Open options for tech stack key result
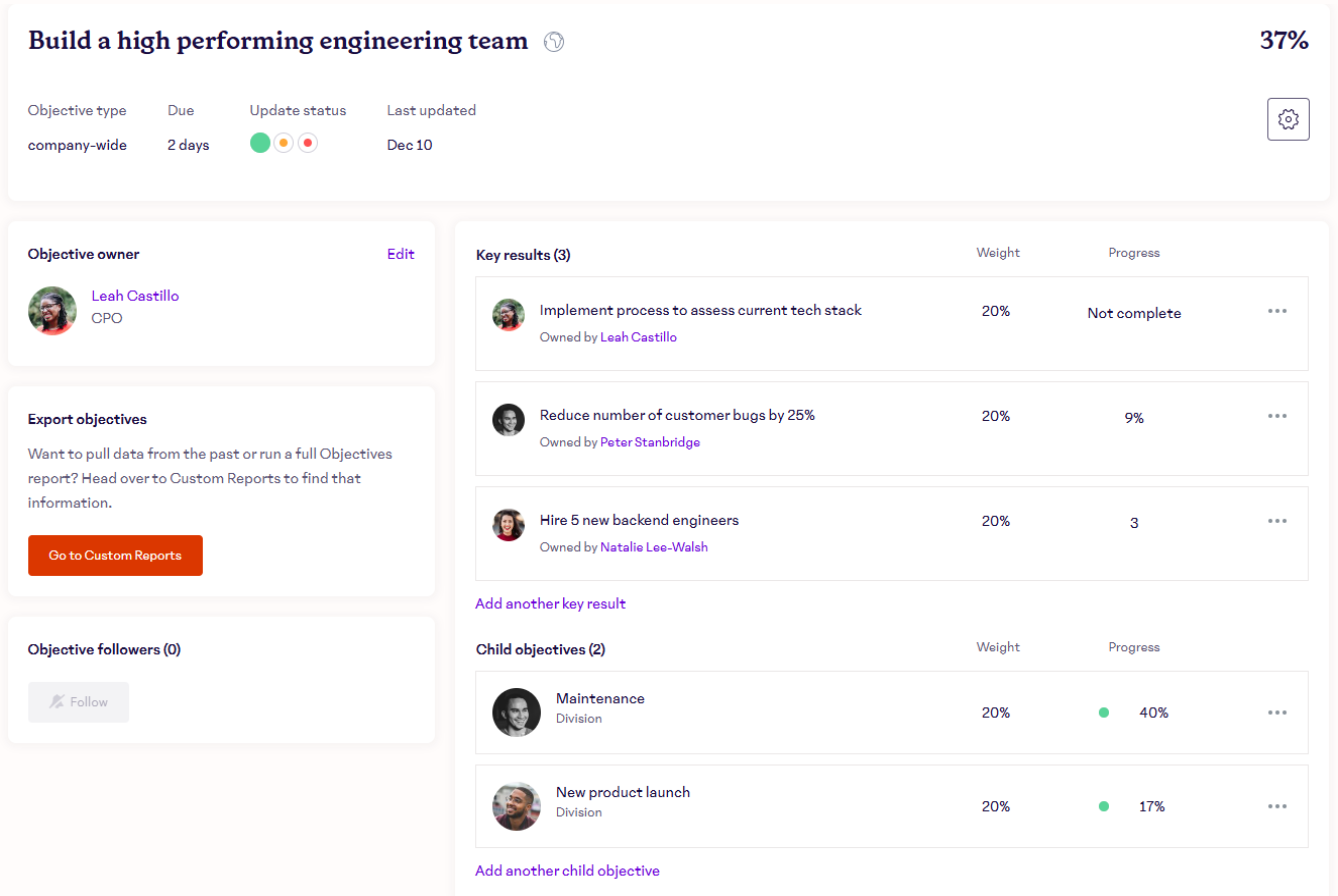The width and height of the screenshot is (1338, 896). [x=1277, y=311]
